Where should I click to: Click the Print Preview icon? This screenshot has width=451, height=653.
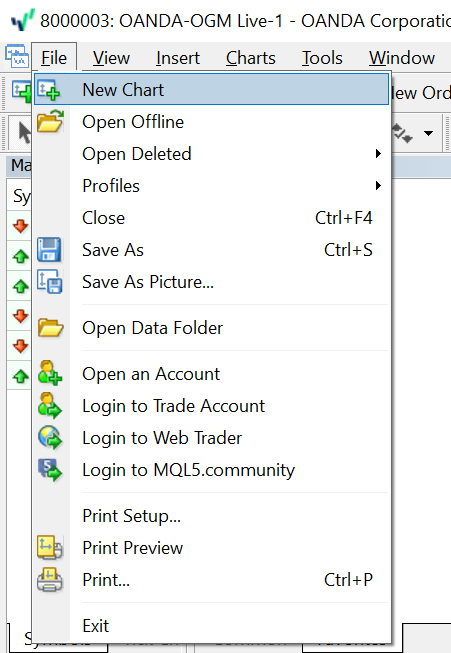coord(50,547)
